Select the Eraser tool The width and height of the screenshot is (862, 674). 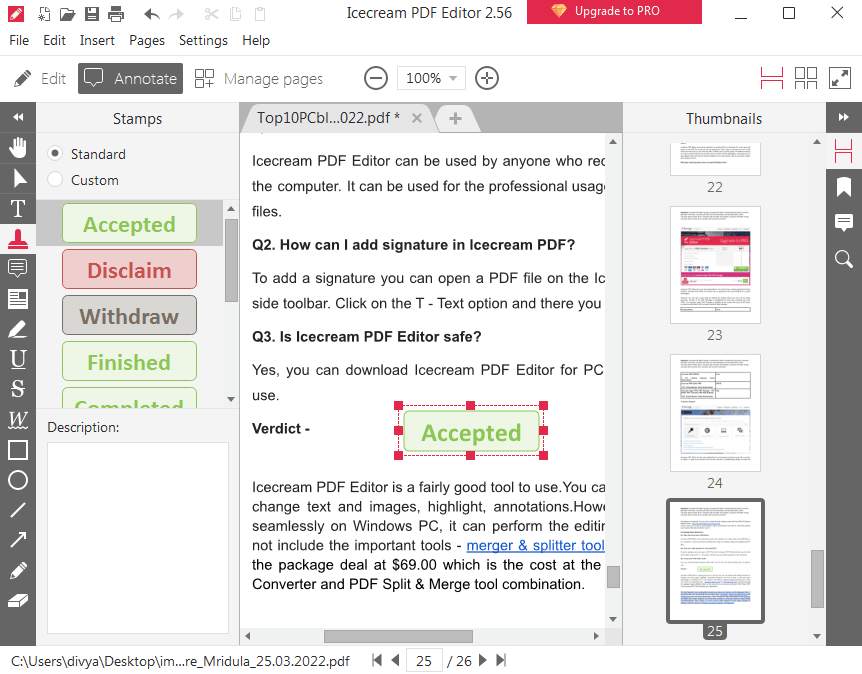18,600
